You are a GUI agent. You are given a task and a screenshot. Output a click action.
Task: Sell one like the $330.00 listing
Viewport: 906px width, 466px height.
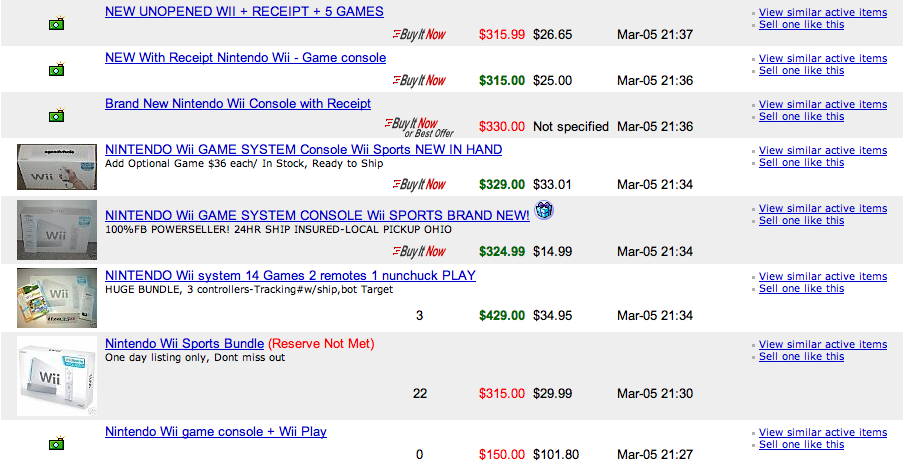(801, 117)
